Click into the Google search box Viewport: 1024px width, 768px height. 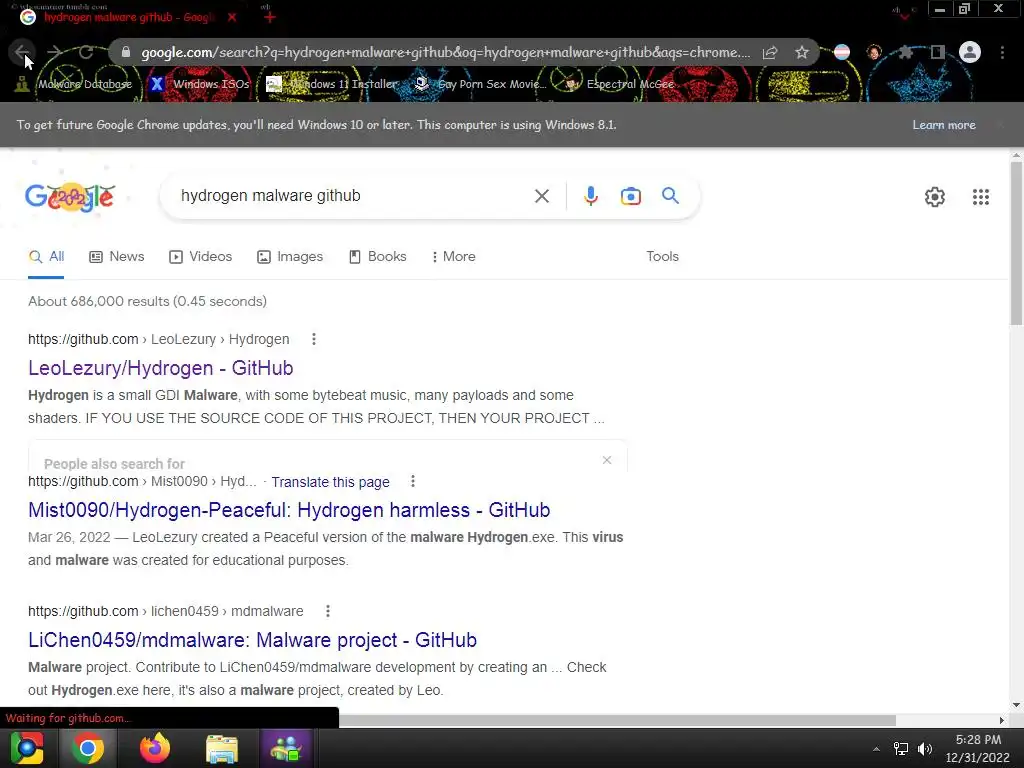[x=353, y=196]
